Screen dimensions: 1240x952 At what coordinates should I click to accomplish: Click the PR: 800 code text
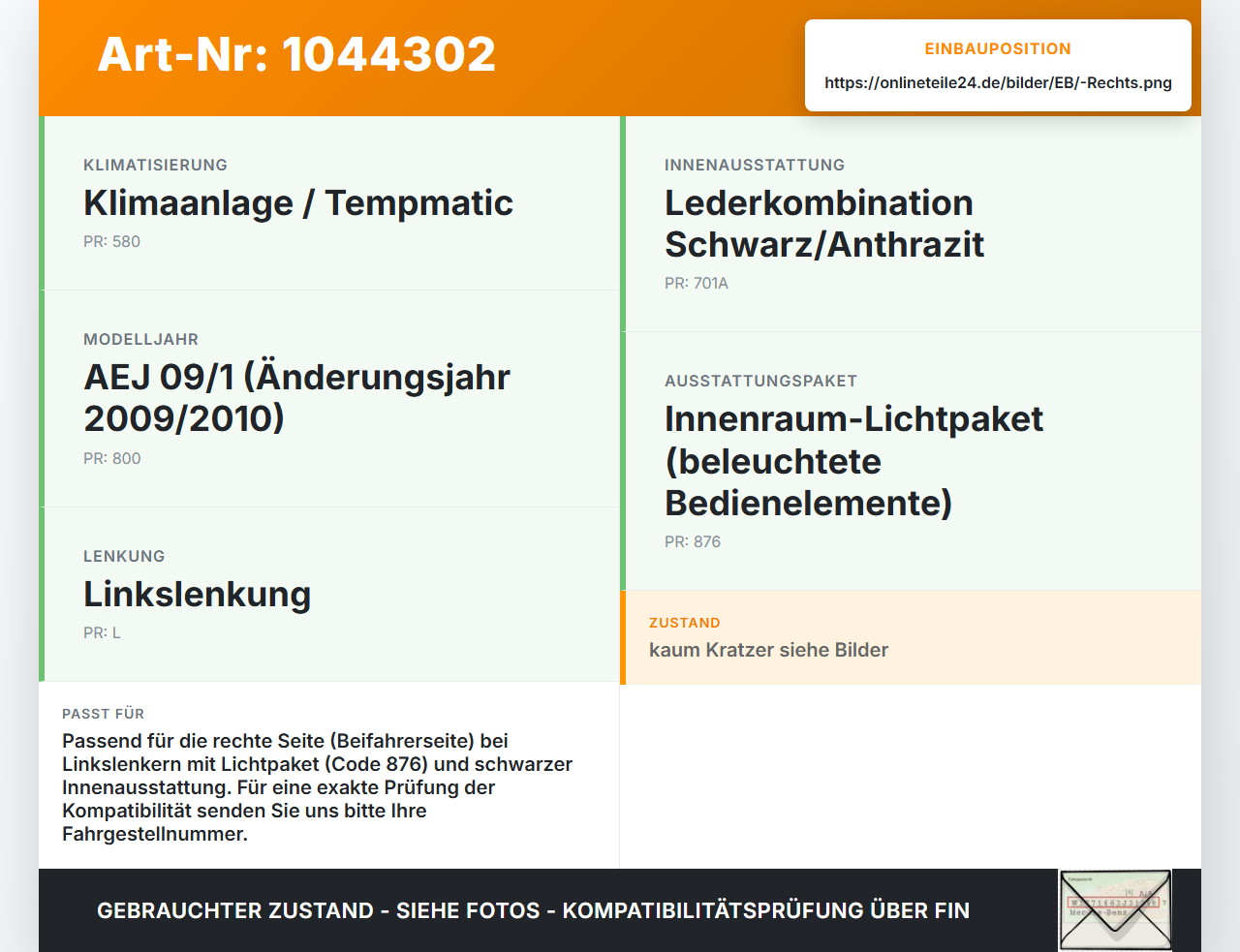[x=111, y=459]
